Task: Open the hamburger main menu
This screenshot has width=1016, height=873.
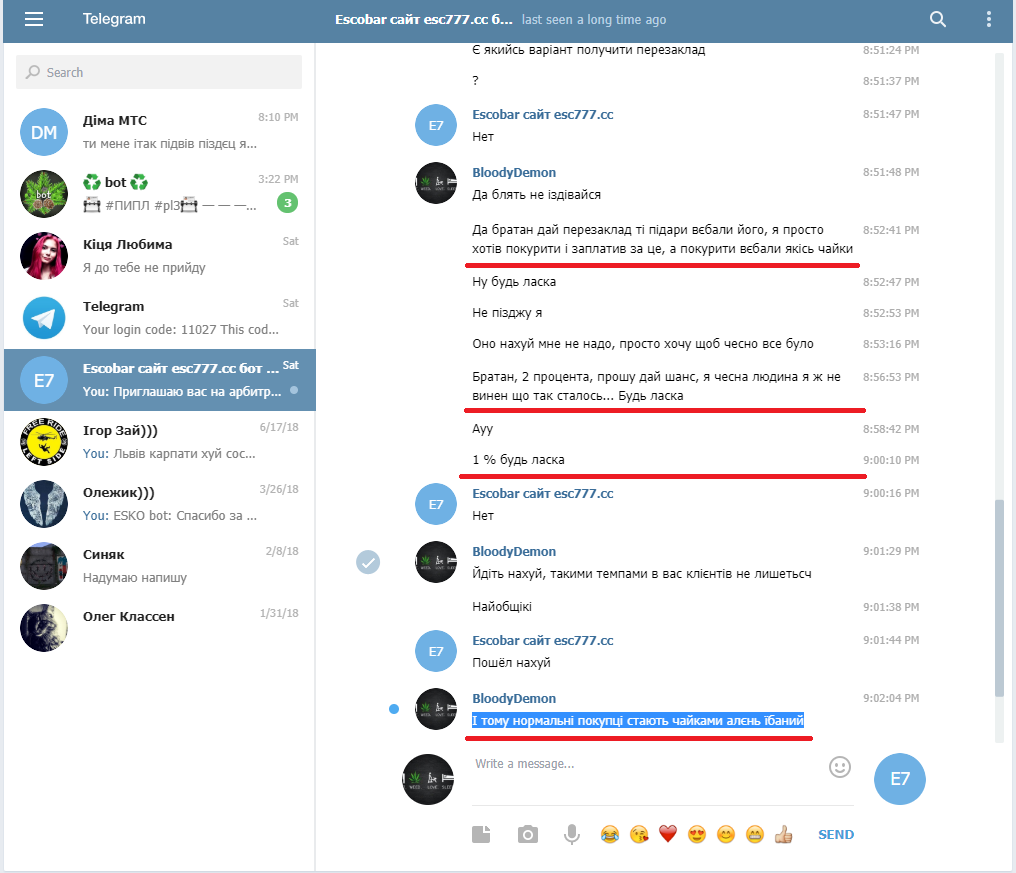Action: (x=34, y=19)
